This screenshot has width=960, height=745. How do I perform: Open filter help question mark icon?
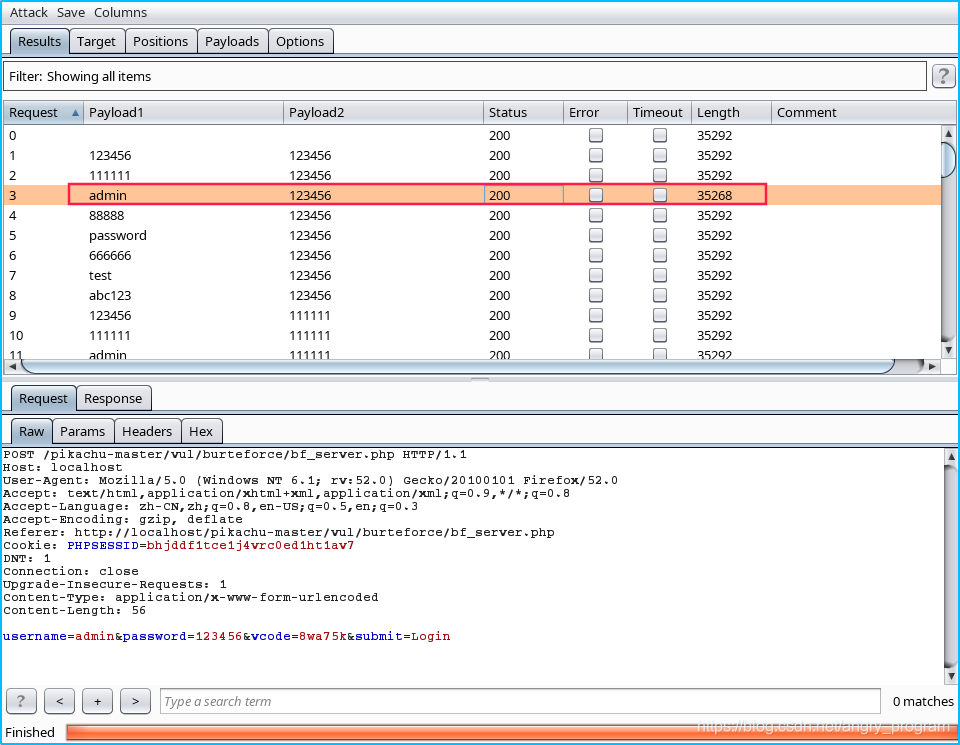(x=943, y=77)
